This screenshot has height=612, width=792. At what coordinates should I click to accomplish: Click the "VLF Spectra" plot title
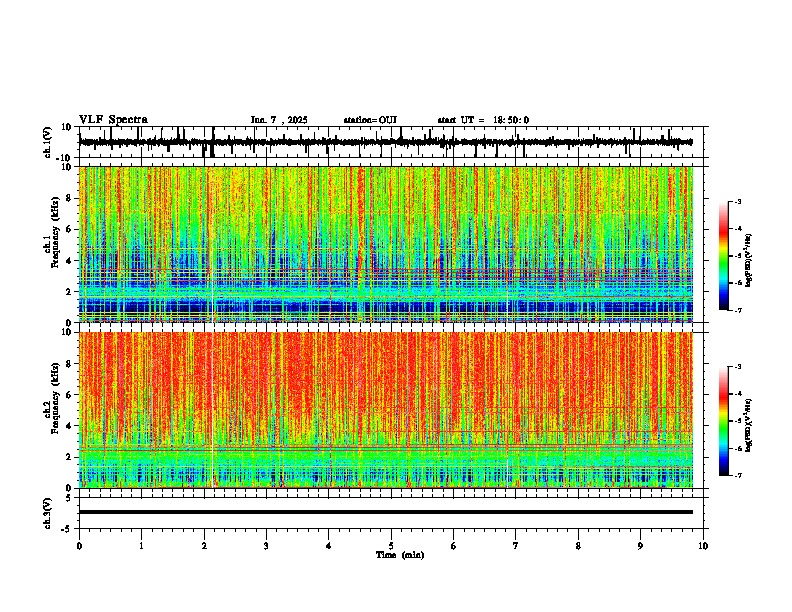113,120
